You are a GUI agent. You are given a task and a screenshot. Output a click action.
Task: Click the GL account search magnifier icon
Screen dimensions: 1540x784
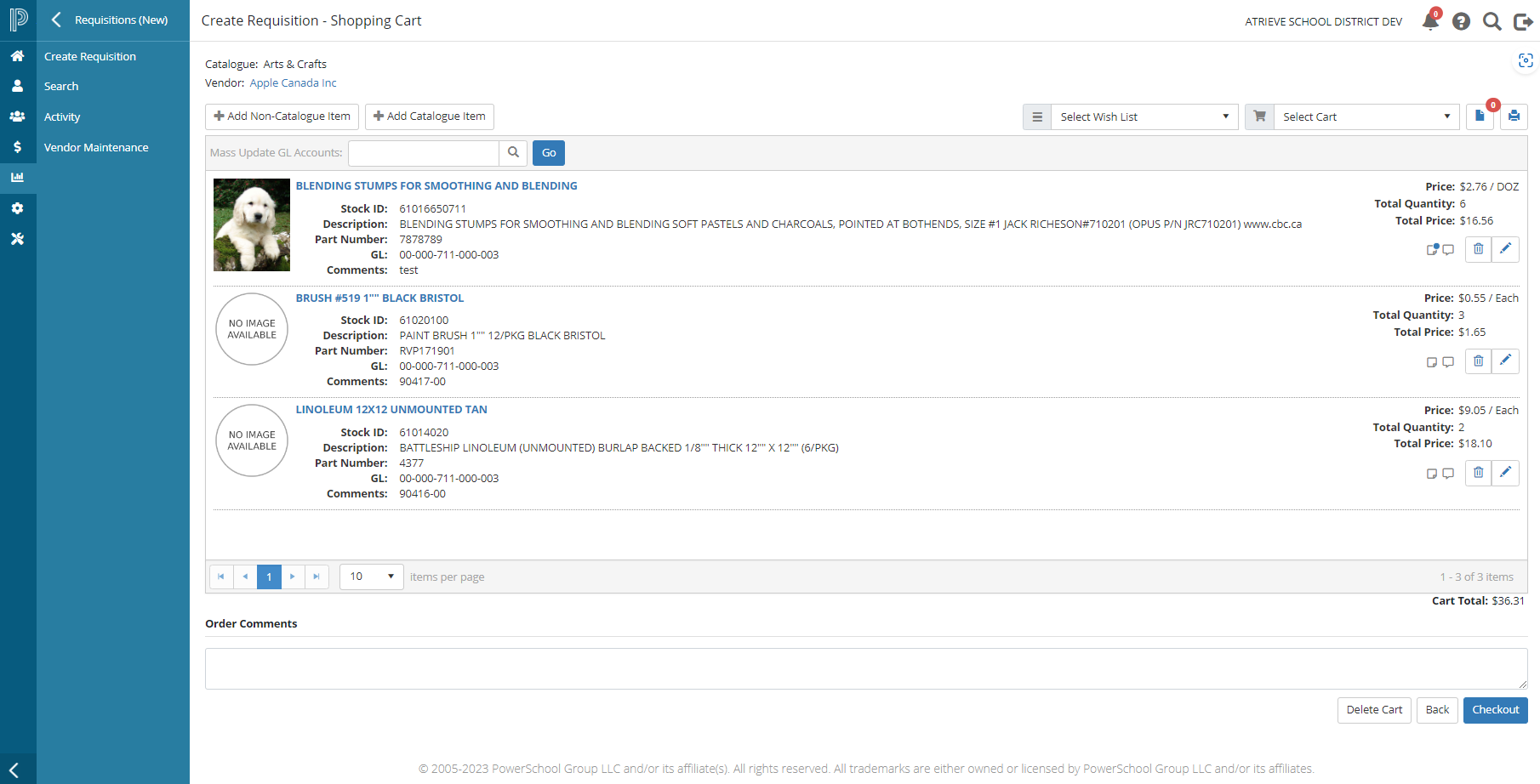[513, 153]
